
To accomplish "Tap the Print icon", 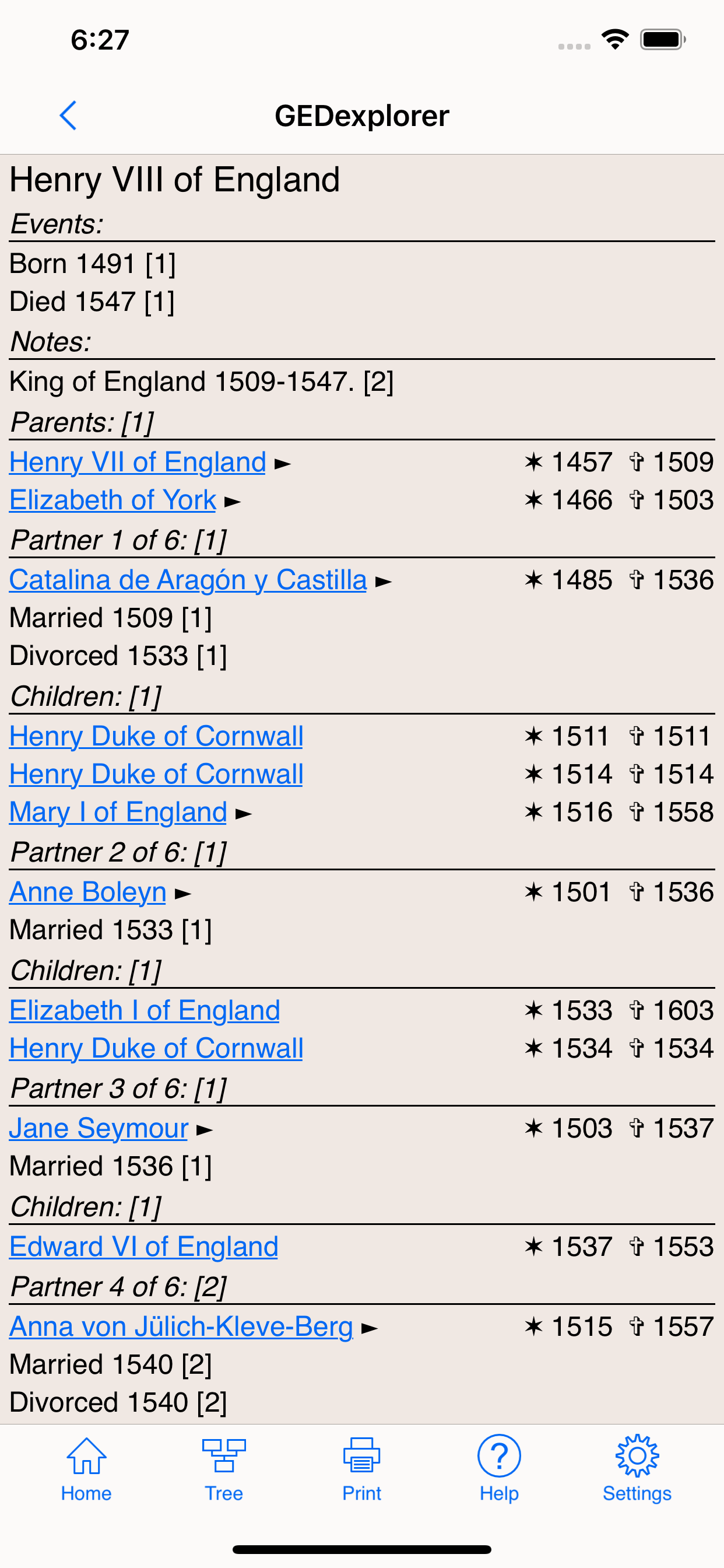I will click(361, 1468).
